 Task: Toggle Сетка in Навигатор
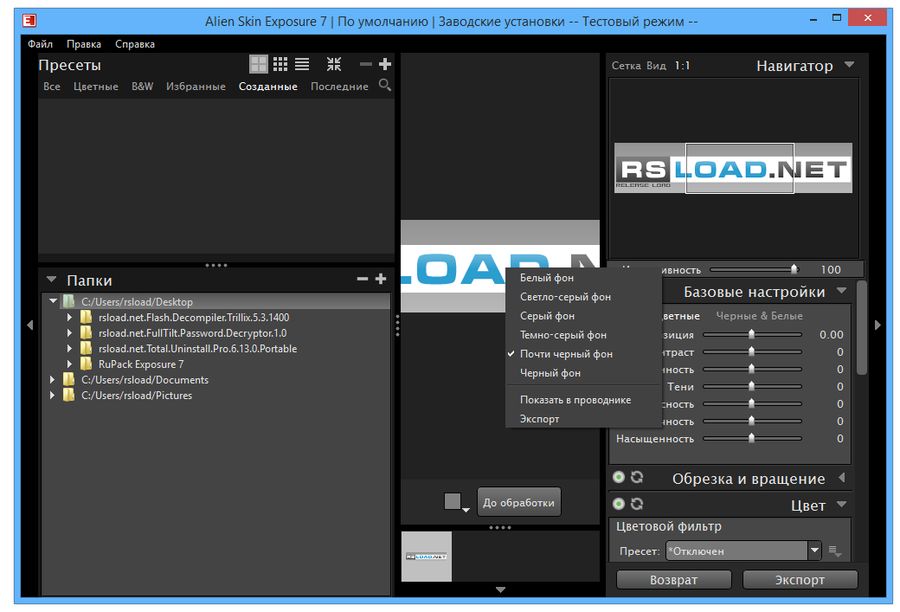pyautogui.click(x=626, y=65)
